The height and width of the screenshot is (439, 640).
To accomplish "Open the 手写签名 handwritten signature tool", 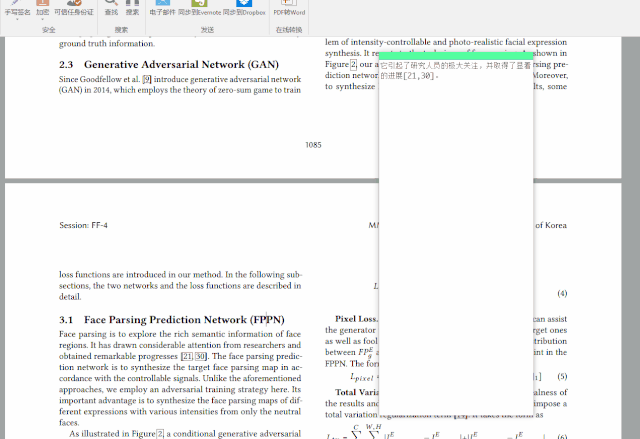I will 17,8.
